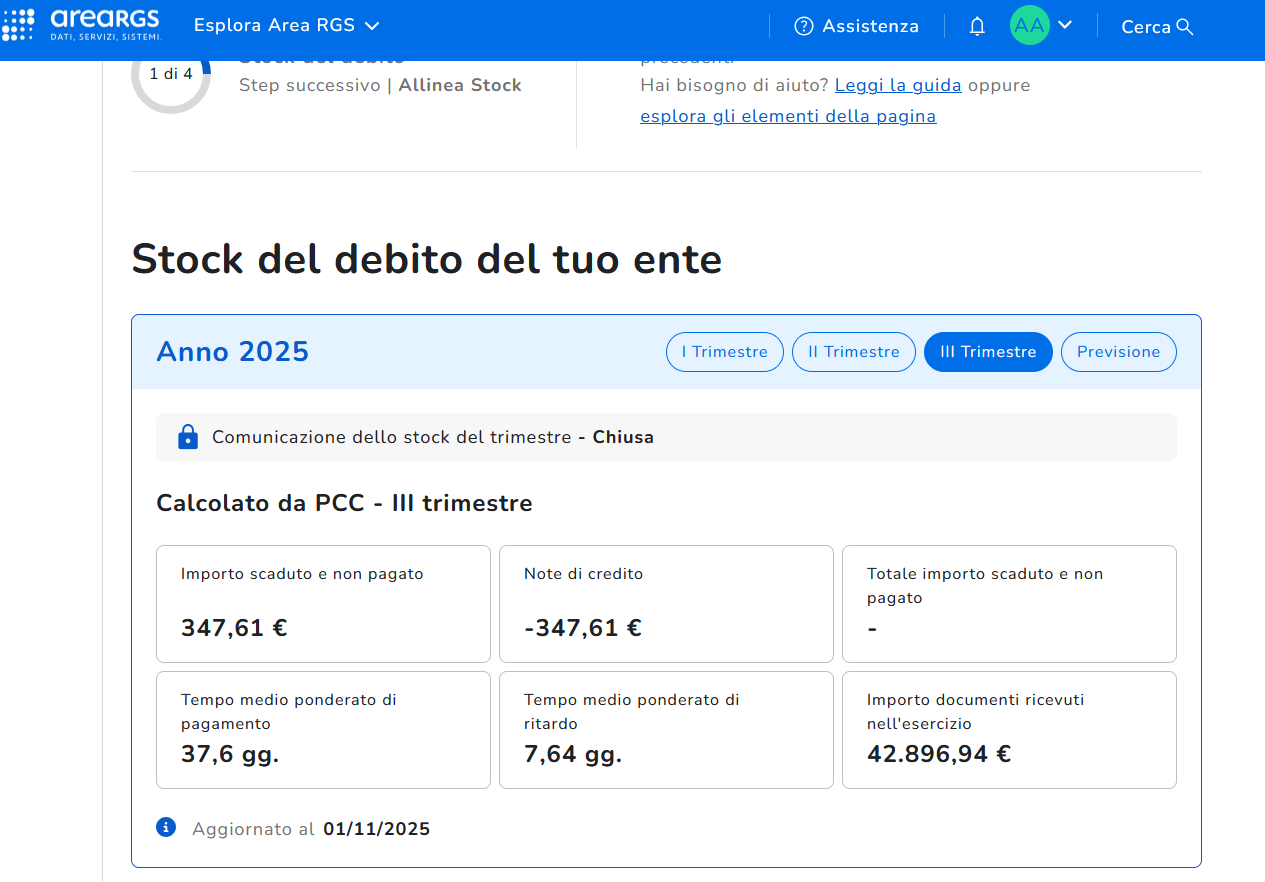This screenshot has height=882, width=1265.
Task: Select the III Trimestre tab
Action: click(988, 352)
